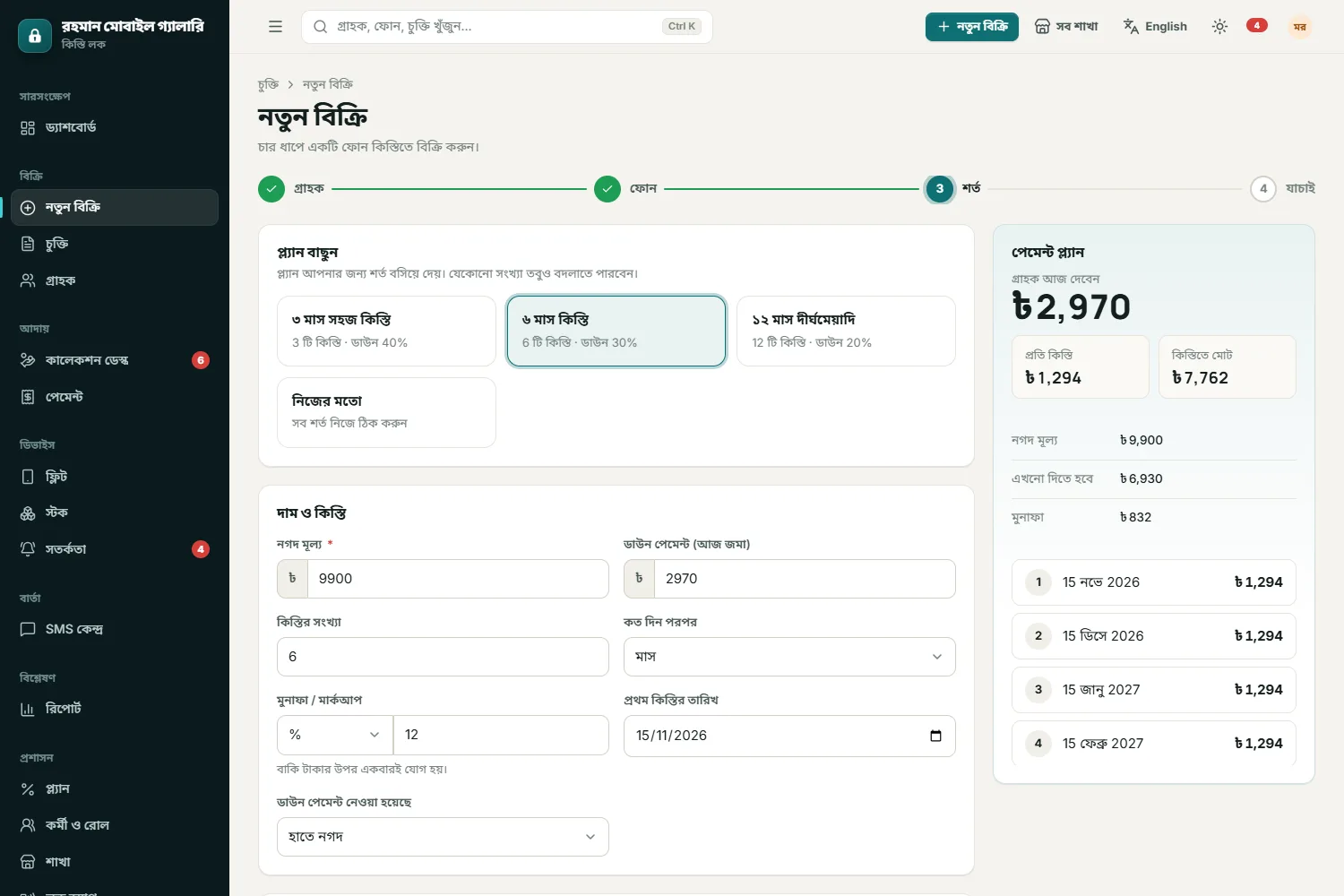Screen dimensions: 1344x896
Task: Click the প্ল্যান percent icon in sidebar
Action: [28, 788]
